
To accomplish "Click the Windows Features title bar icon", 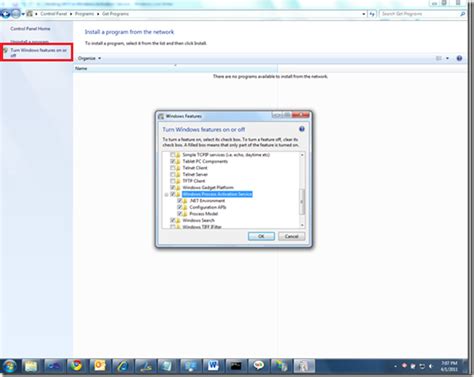I will point(161,116).
